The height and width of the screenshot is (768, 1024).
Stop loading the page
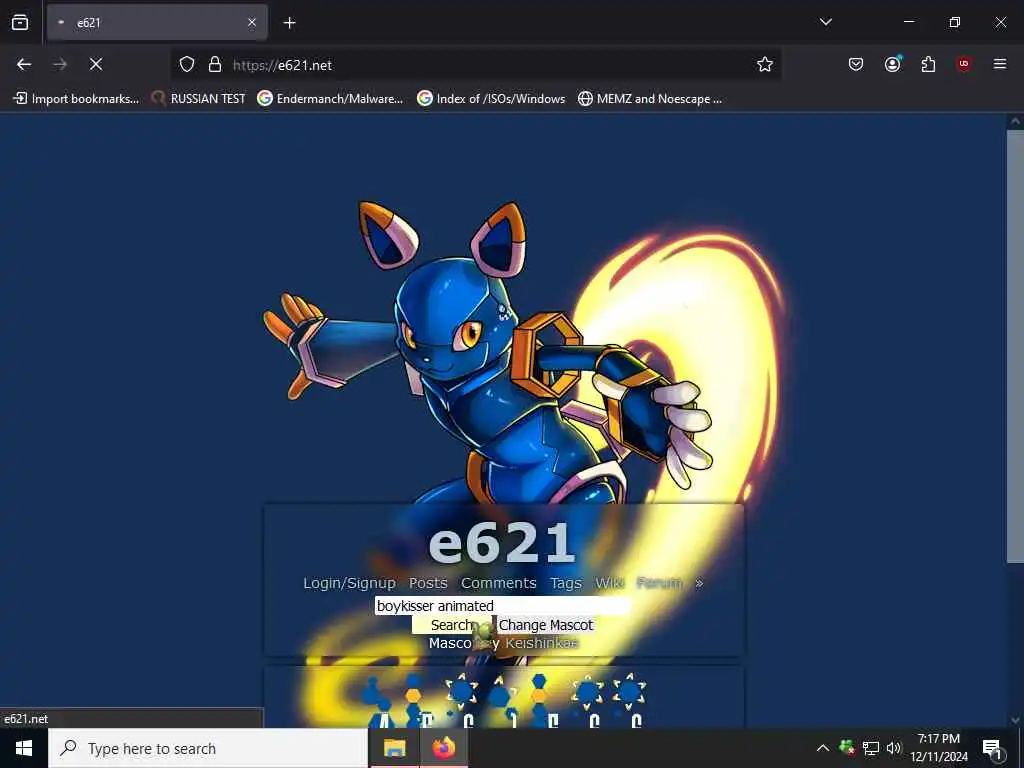96,64
